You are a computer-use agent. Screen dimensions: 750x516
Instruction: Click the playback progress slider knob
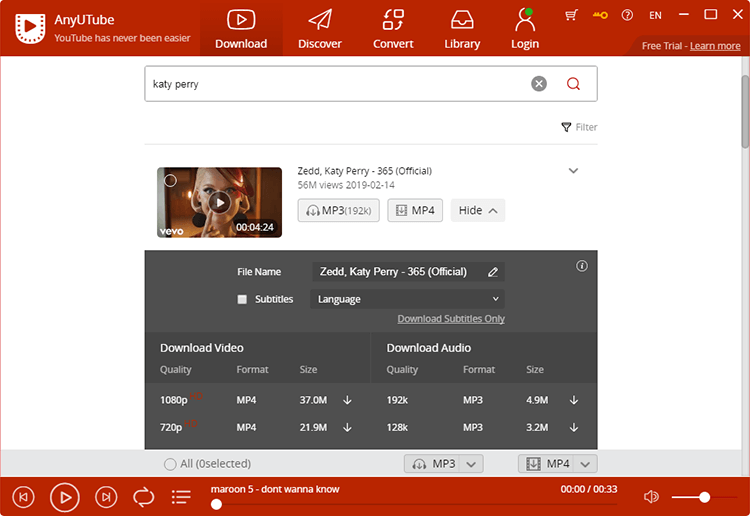(x=216, y=504)
